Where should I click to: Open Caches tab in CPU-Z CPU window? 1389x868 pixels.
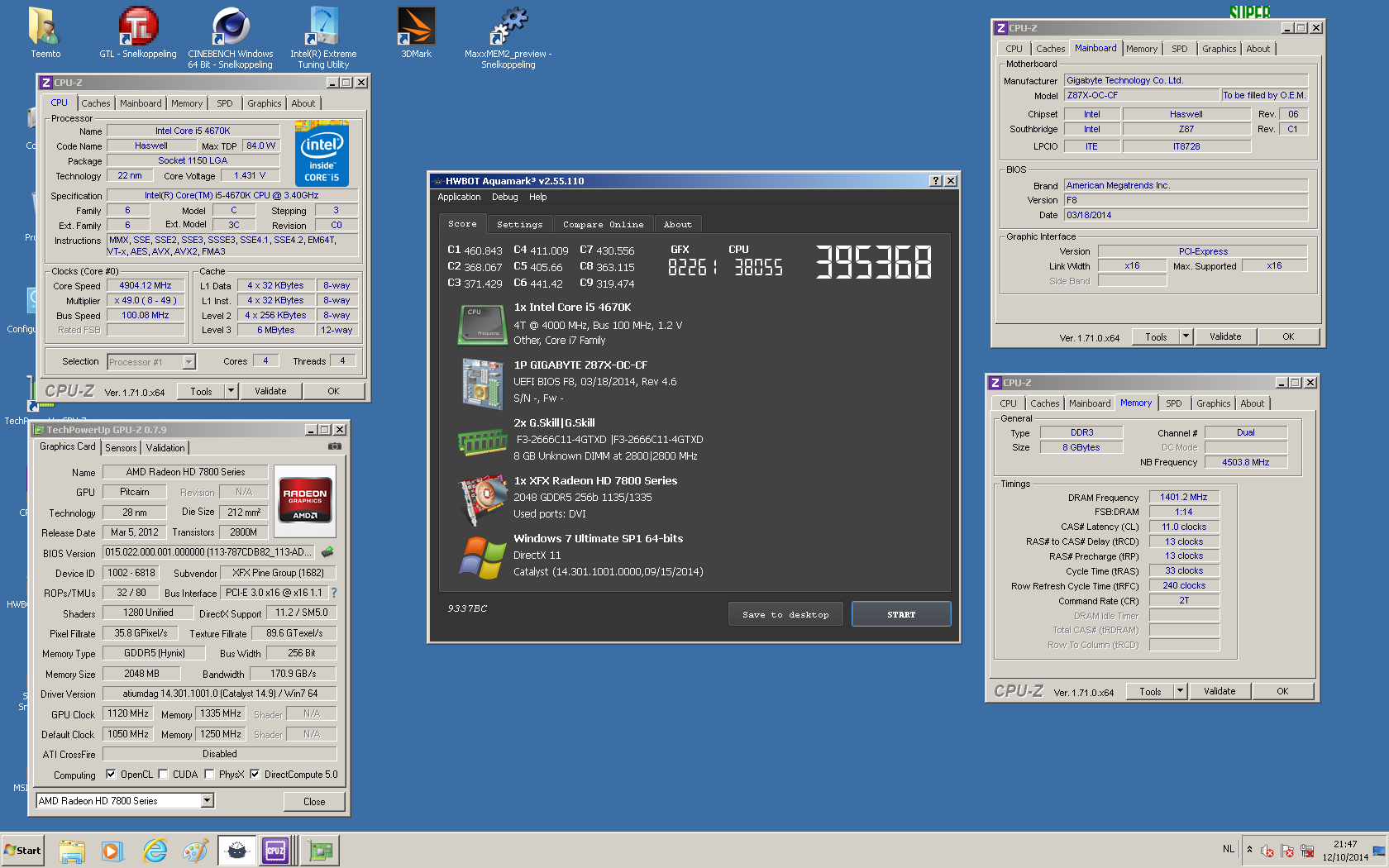click(x=95, y=103)
